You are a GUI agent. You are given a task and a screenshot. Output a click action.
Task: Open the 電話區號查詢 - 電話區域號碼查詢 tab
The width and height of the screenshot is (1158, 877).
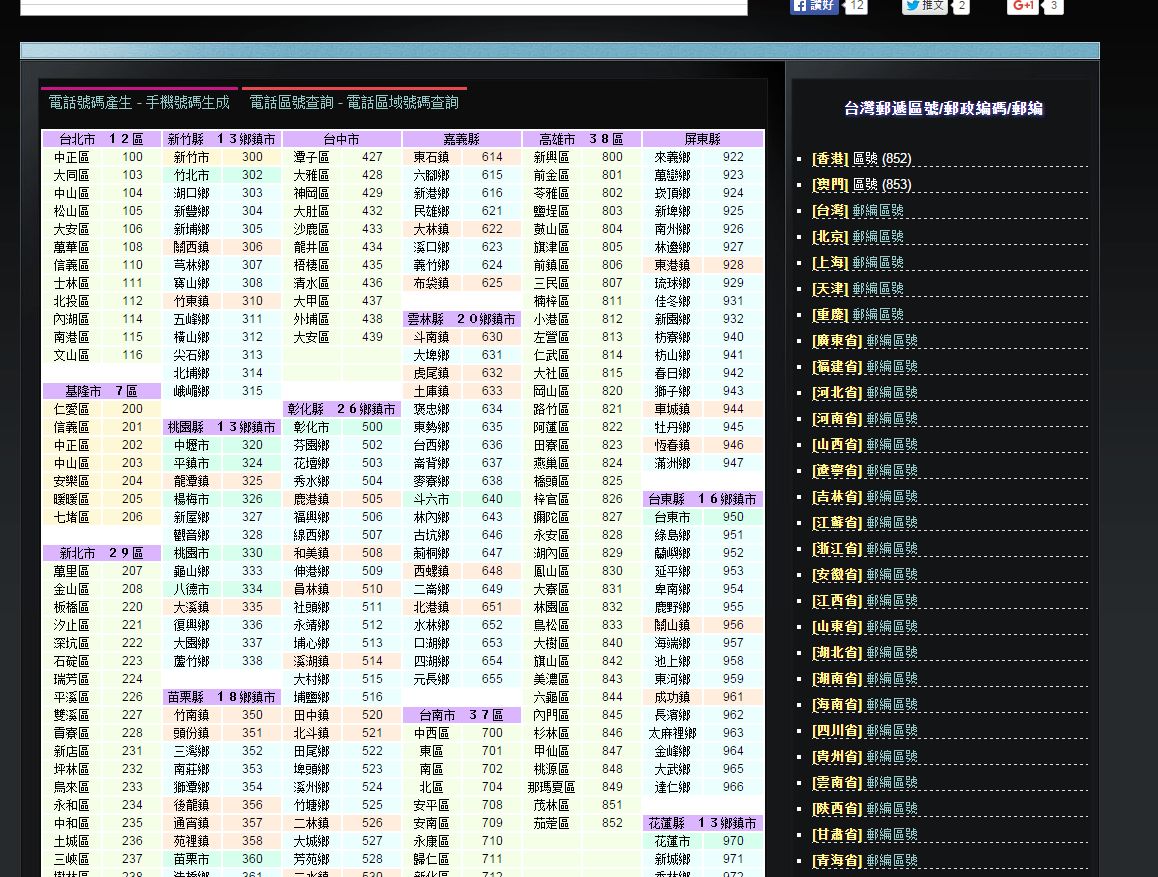click(354, 102)
